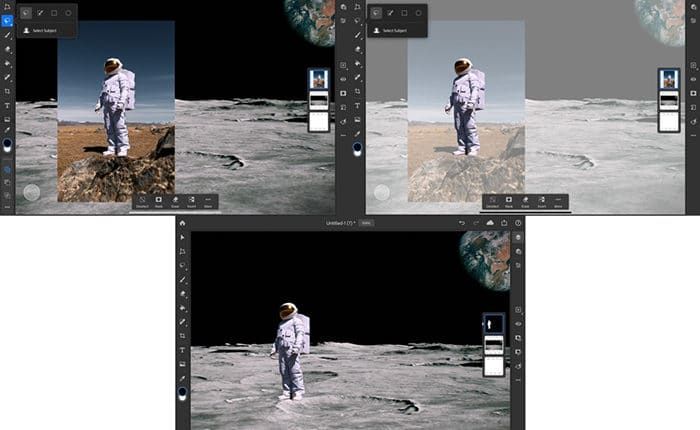This screenshot has height=430, width=700.
Task: Expand More options in the top-right selection bar
Action: (x=558, y=201)
